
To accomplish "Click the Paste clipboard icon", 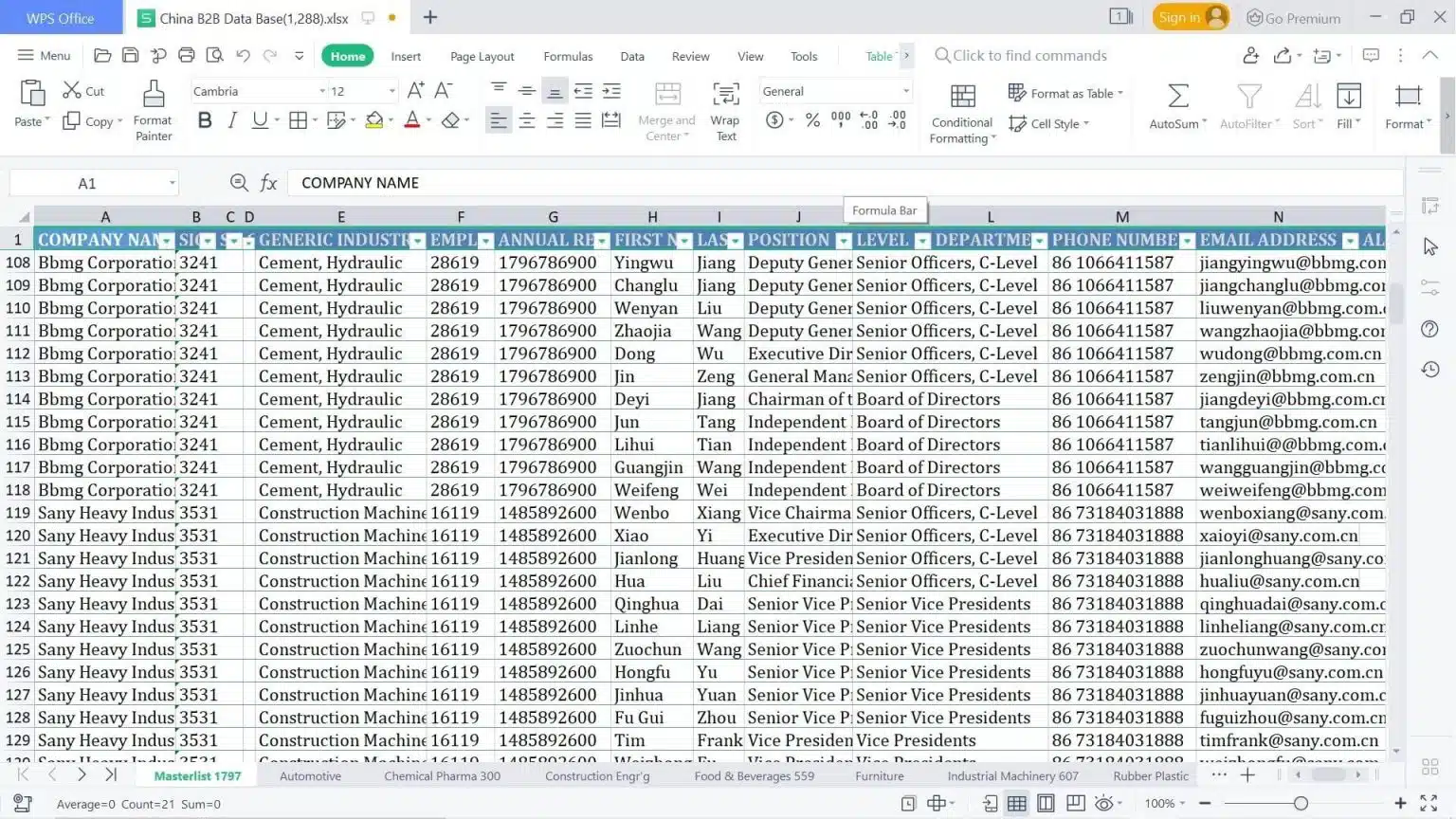I will pos(32,93).
